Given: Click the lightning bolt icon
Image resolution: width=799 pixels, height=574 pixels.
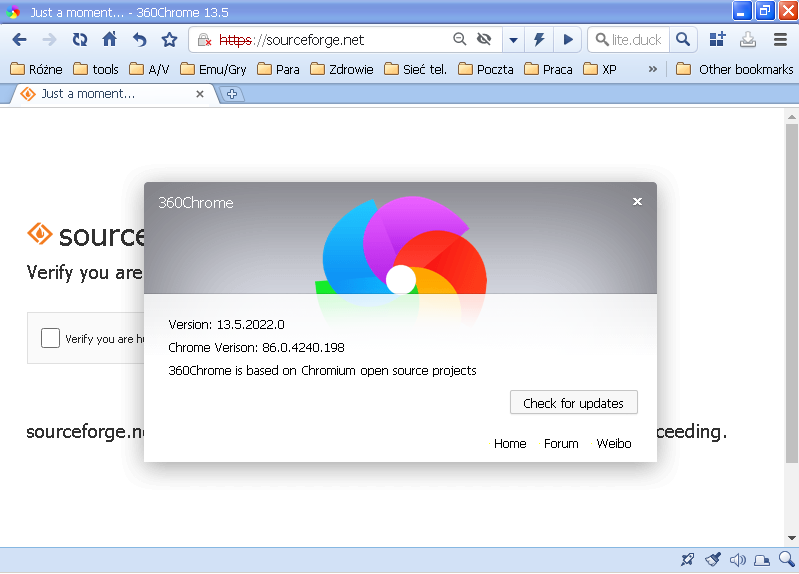Looking at the screenshot, I should pyautogui.click(x=539, y=40).
